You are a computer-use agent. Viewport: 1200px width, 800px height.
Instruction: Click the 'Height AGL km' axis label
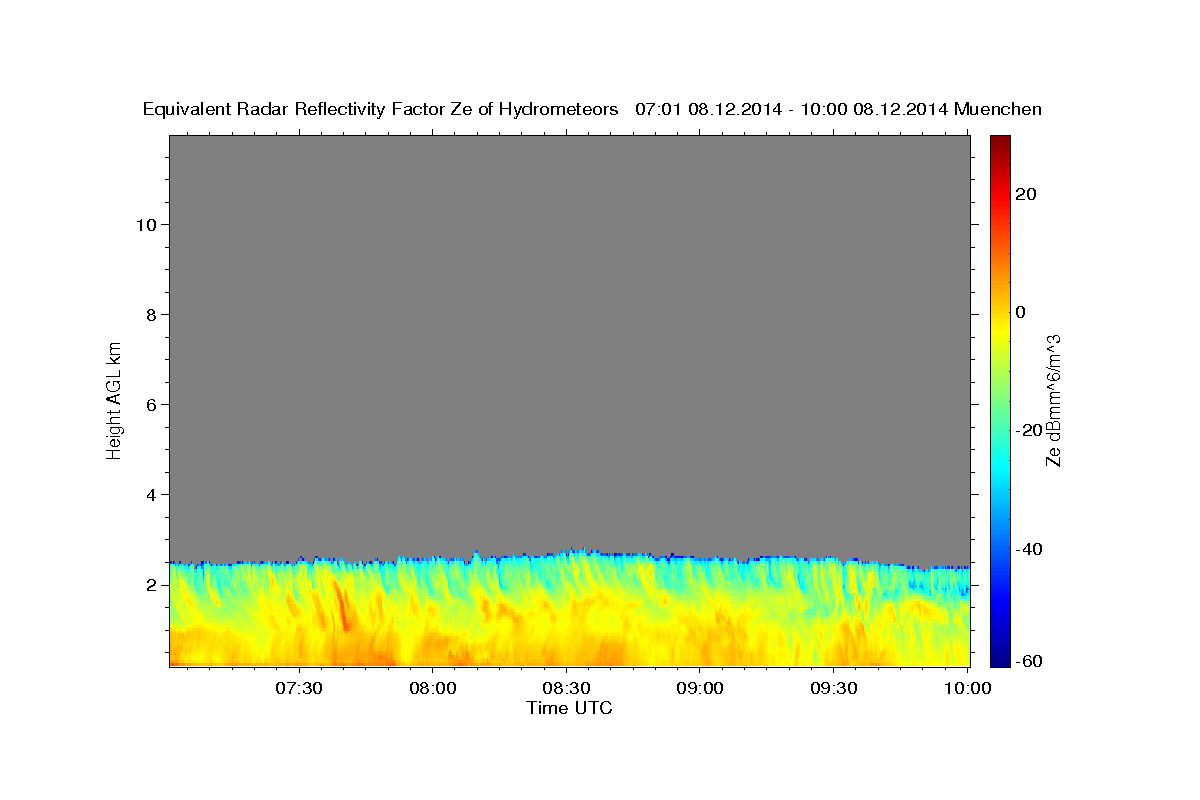(114, 399)
